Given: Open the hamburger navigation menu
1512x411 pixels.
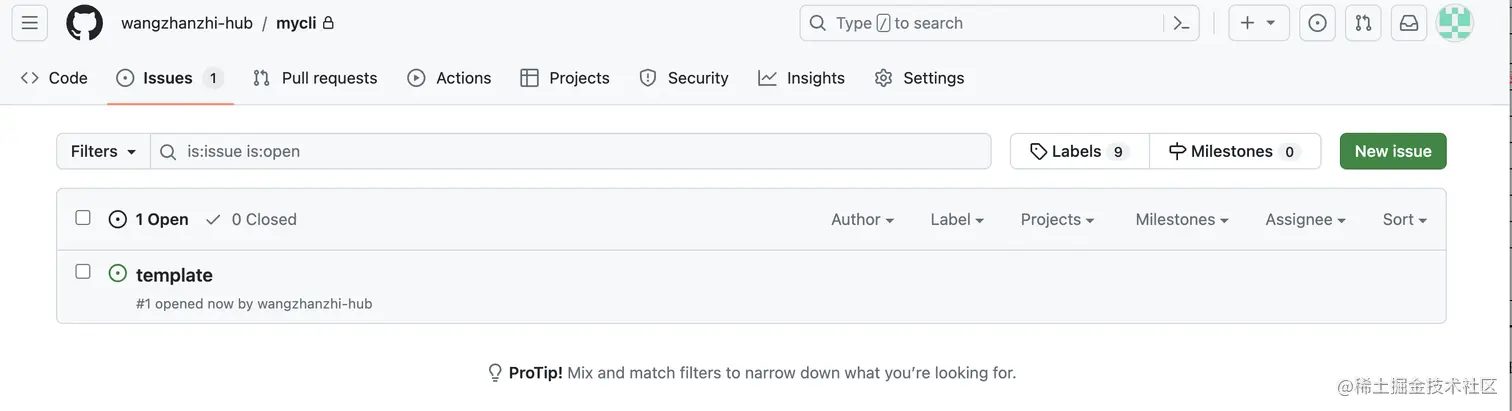Looking at the screenshot, I should click(30, 23).
